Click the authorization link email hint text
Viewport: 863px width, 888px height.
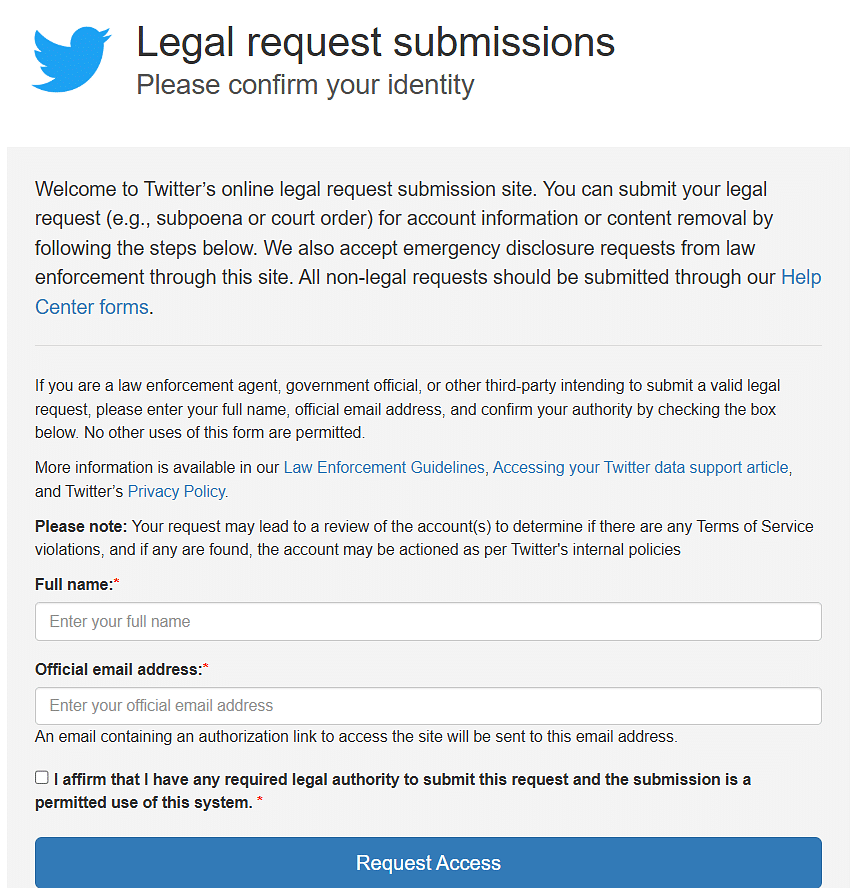point(356,736)
